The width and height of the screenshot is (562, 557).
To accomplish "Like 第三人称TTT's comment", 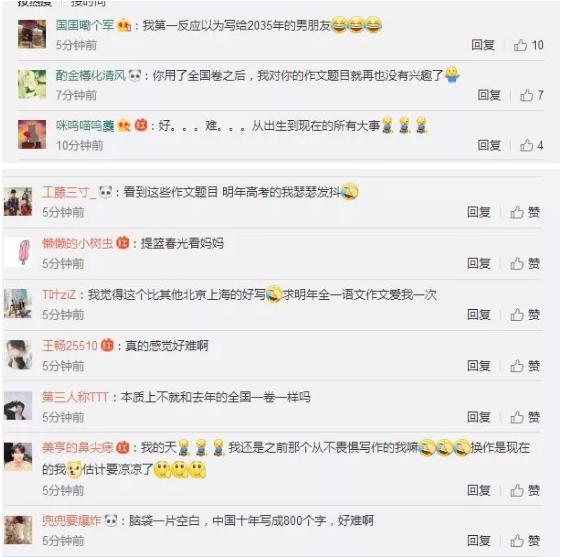I will pos(525,417).
